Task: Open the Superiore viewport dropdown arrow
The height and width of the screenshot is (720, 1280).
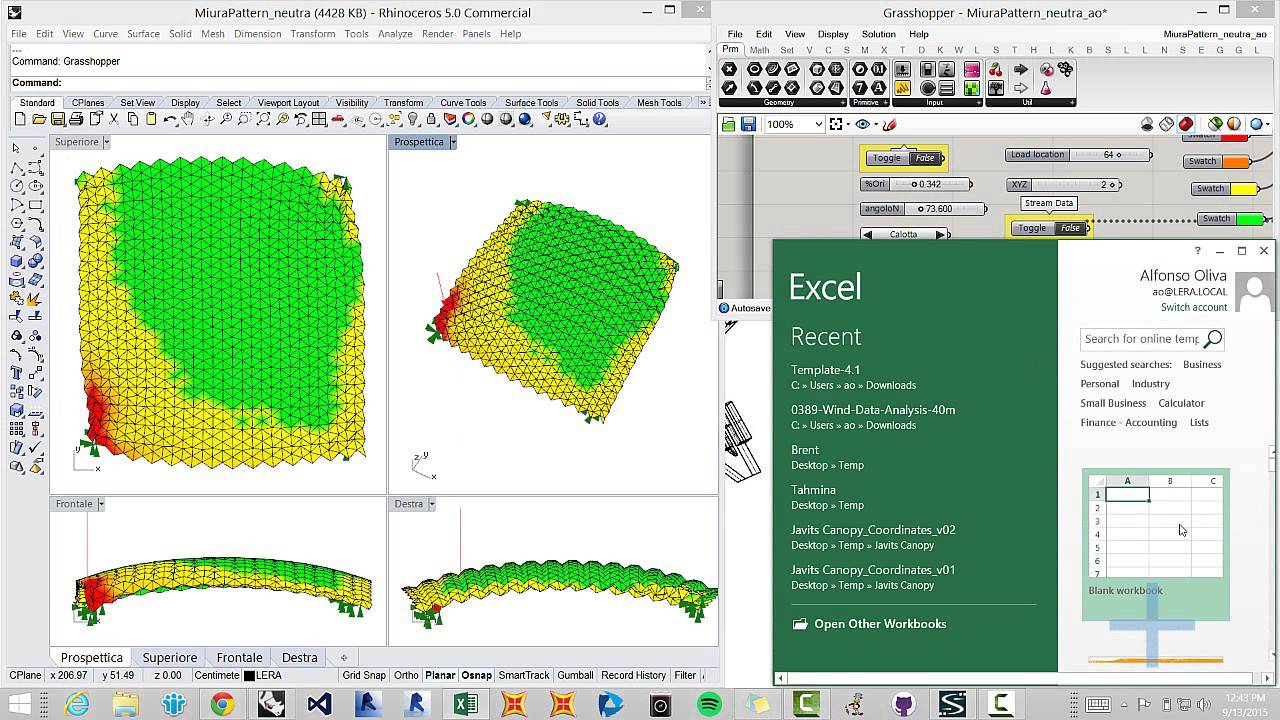Action: [106, 142]
